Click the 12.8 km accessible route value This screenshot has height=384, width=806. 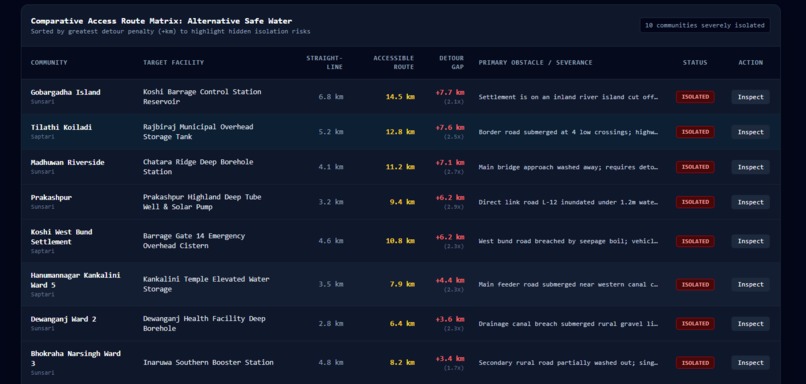400,132
